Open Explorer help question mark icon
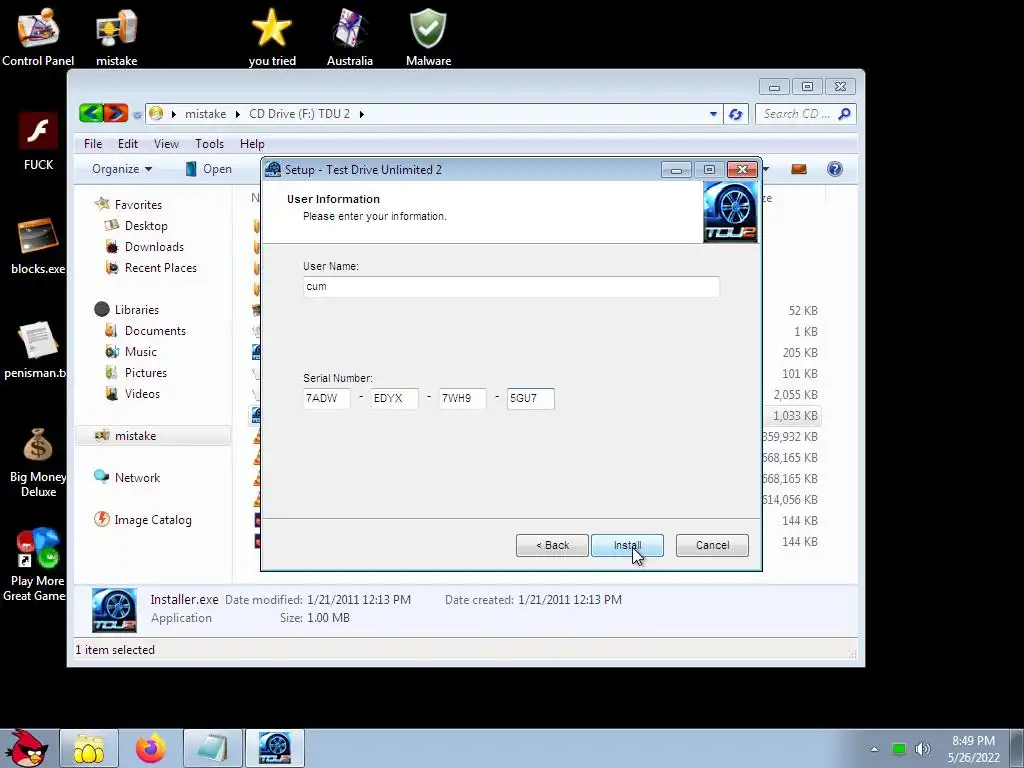This screenshot has height=768, width=1024. [835, 169]
